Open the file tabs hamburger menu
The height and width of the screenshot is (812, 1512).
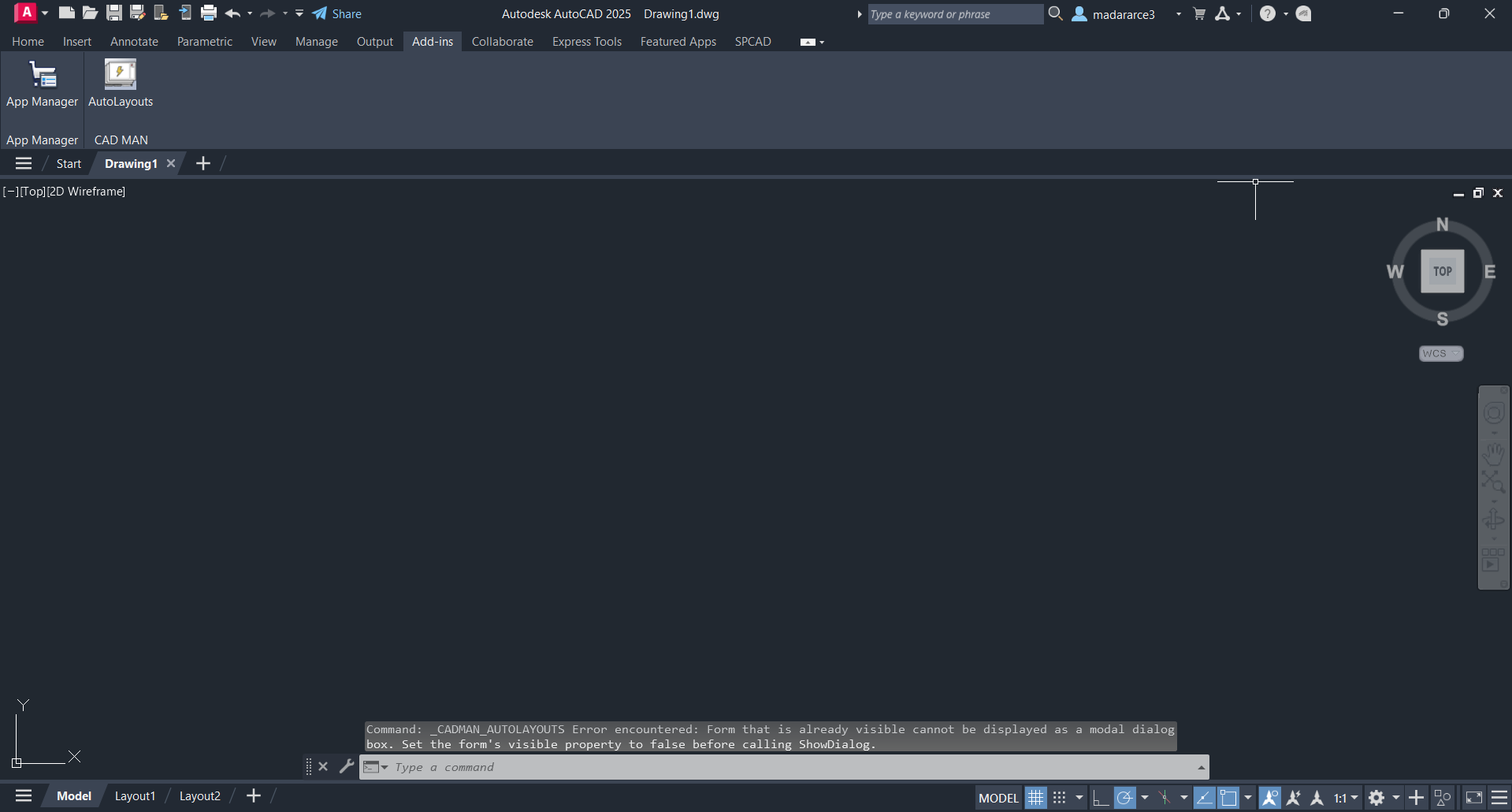click(24, 163)
